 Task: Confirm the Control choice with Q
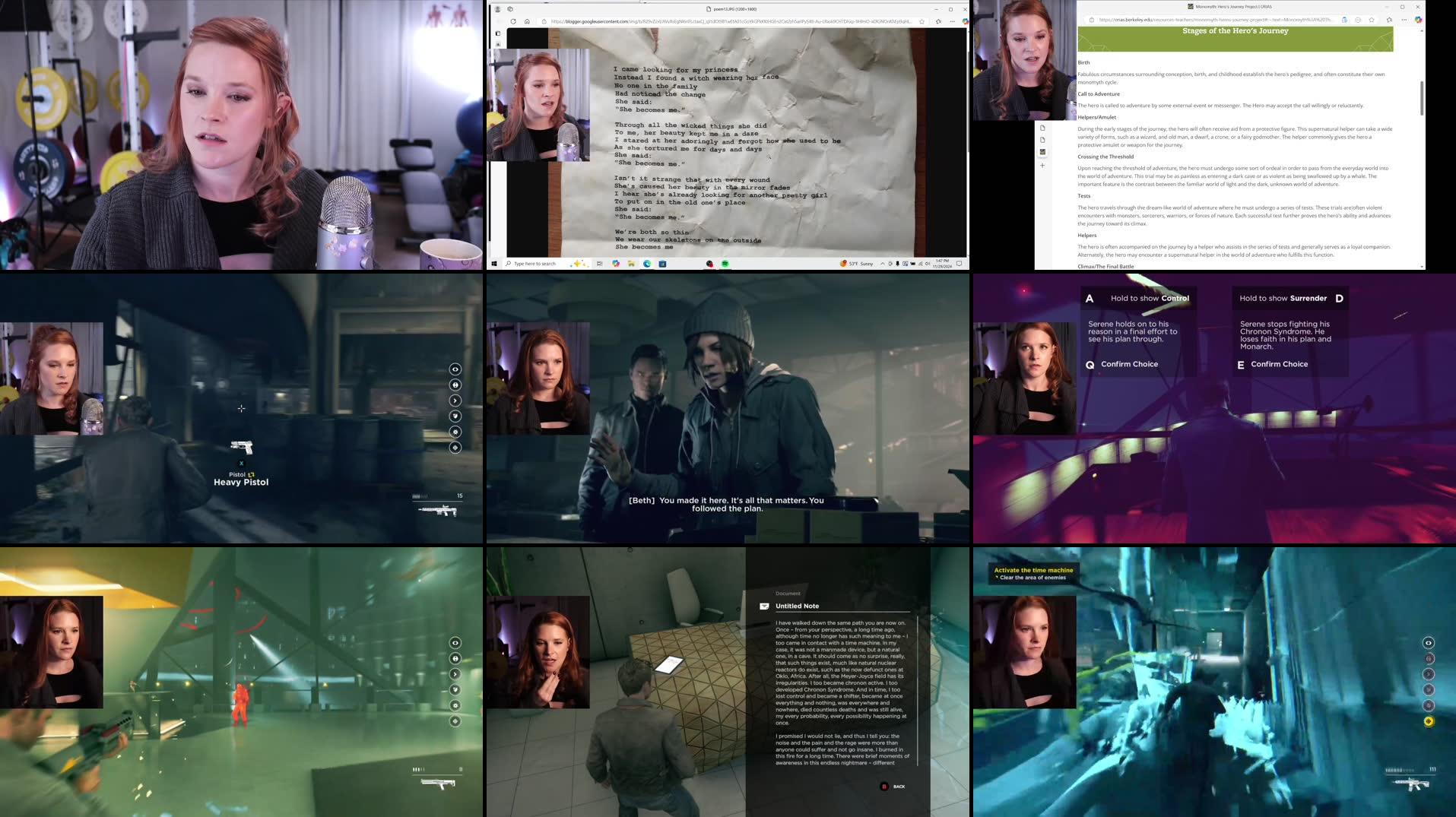click(x=1121, y=364)
